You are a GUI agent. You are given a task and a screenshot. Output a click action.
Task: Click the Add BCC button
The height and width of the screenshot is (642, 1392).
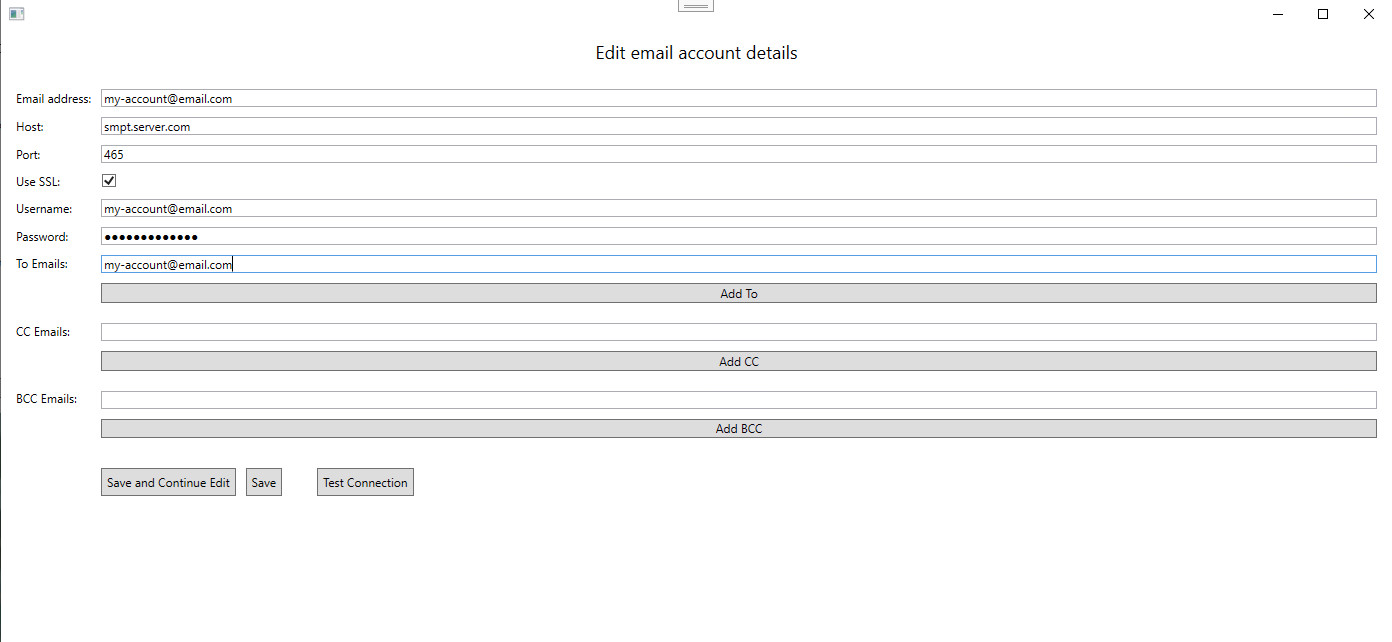[739, 428]
